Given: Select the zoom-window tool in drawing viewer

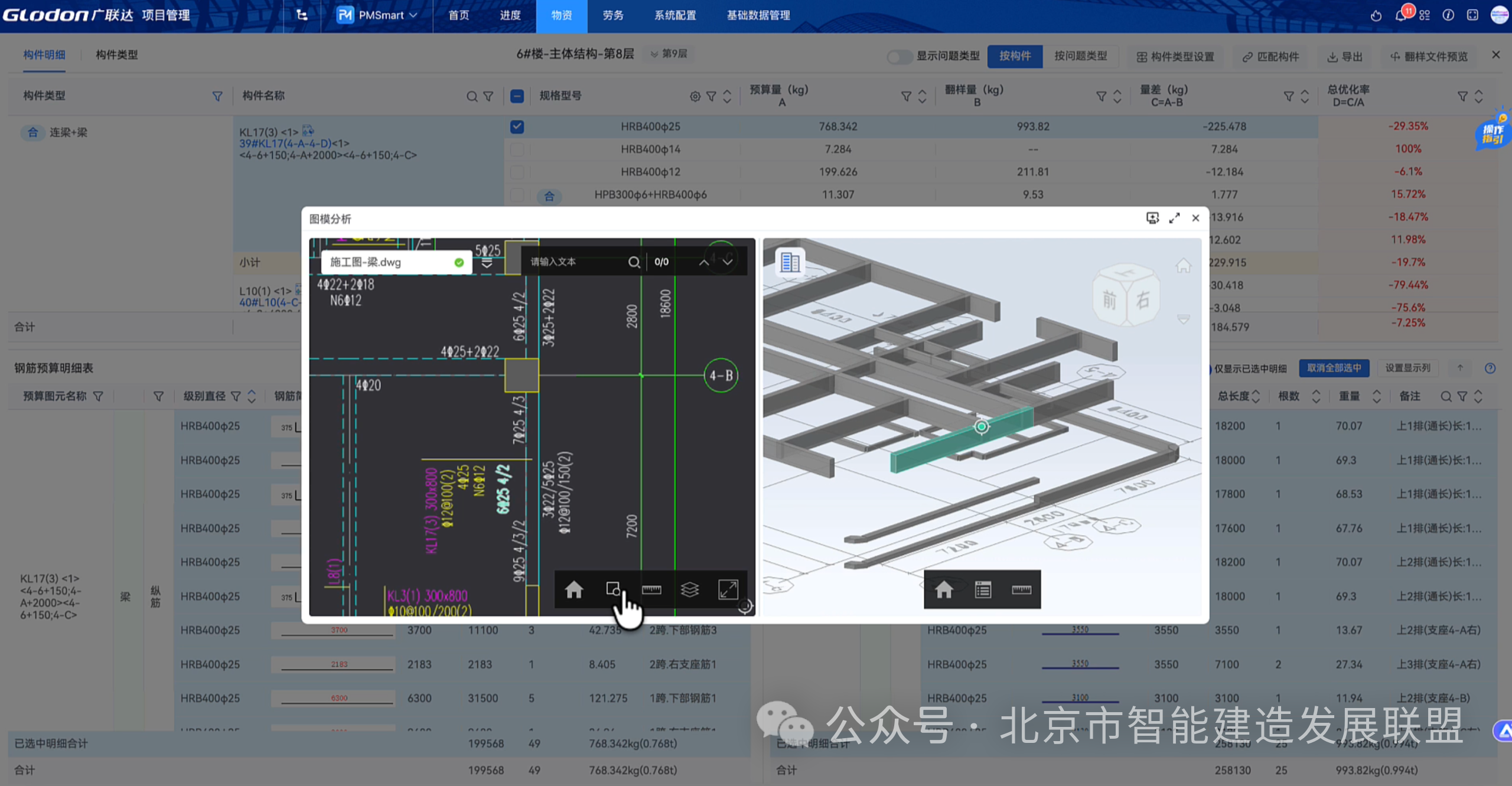Looking at the screenshot, I should [613, 589].
